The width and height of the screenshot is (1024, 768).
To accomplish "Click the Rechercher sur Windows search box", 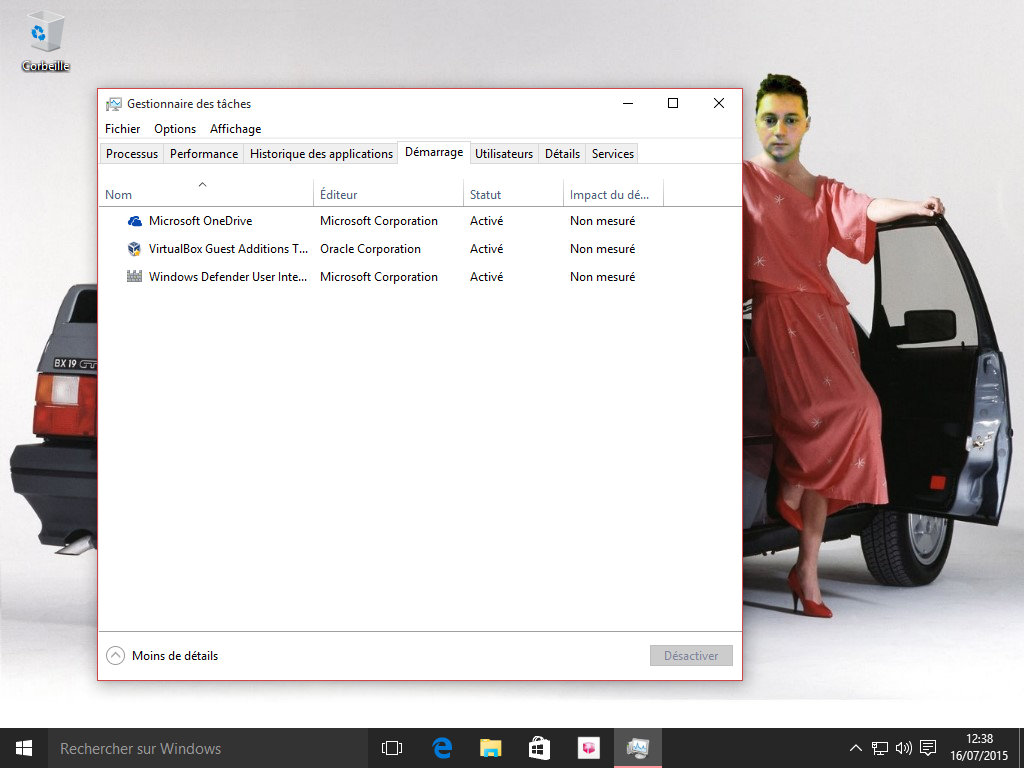I will [x=208, y=748].
